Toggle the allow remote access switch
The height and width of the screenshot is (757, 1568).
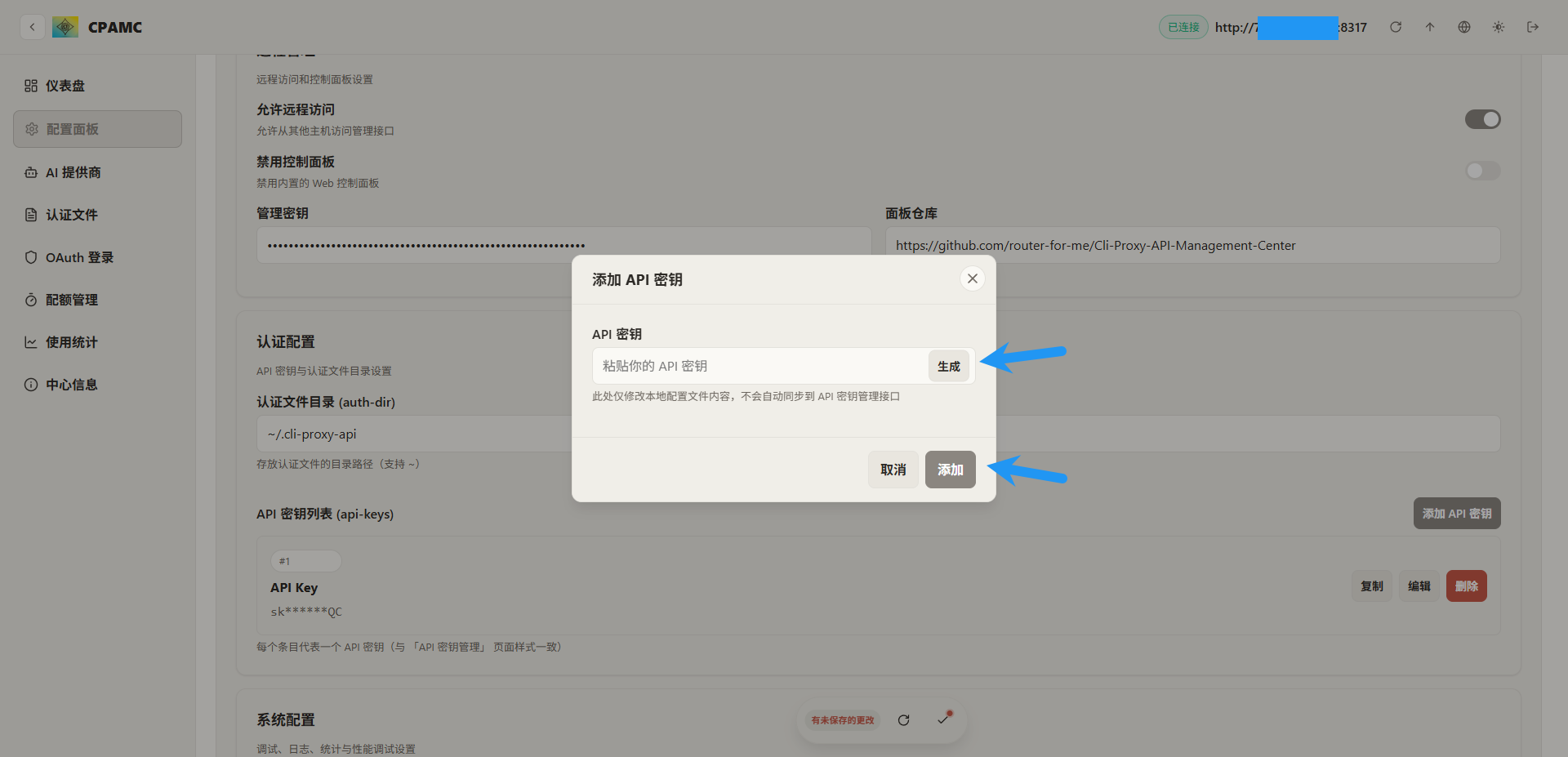point(1482,119)
